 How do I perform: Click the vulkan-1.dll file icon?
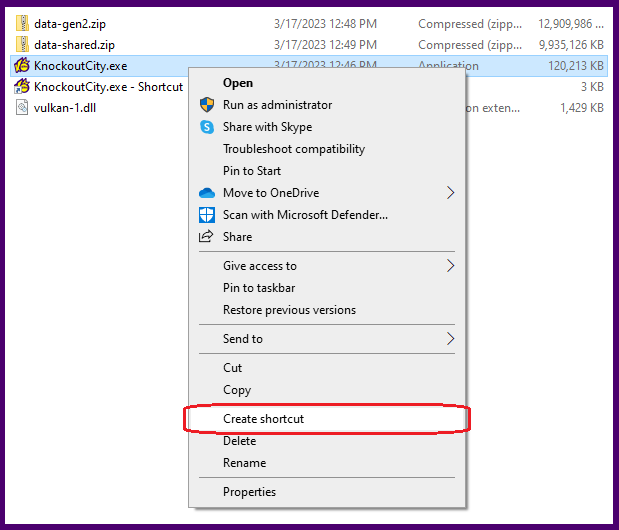coord(25,107)
